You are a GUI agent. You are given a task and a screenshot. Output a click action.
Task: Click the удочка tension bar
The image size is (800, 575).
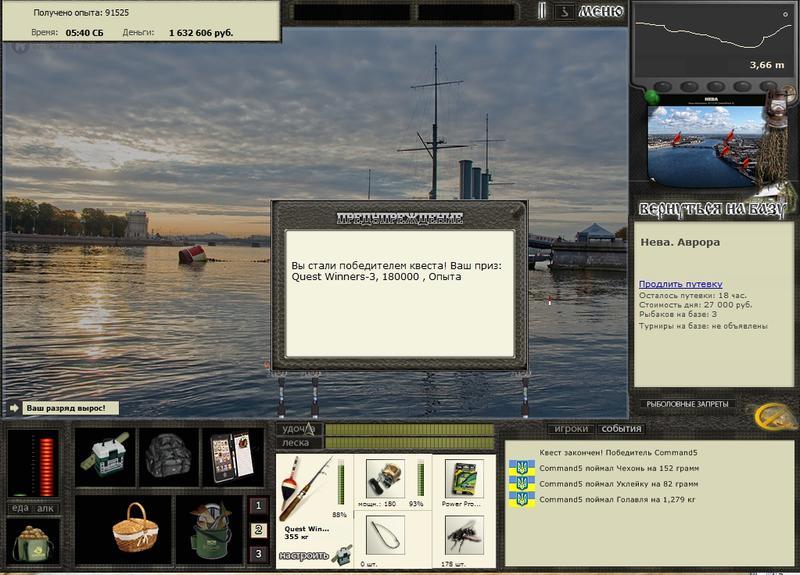coord(410,430)
